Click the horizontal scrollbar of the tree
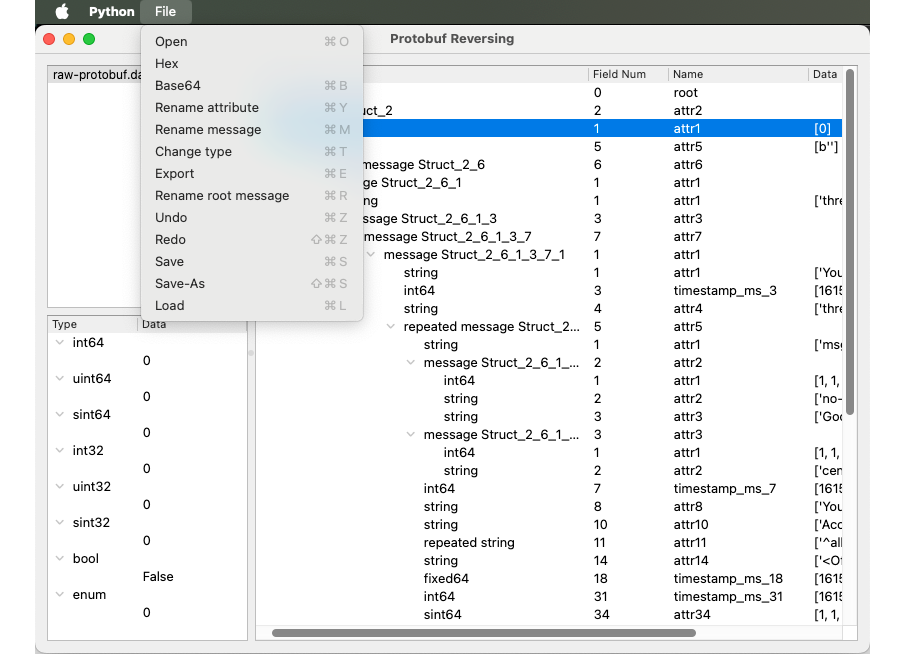This screenshot has width=905, height=654. coord(484,633)
